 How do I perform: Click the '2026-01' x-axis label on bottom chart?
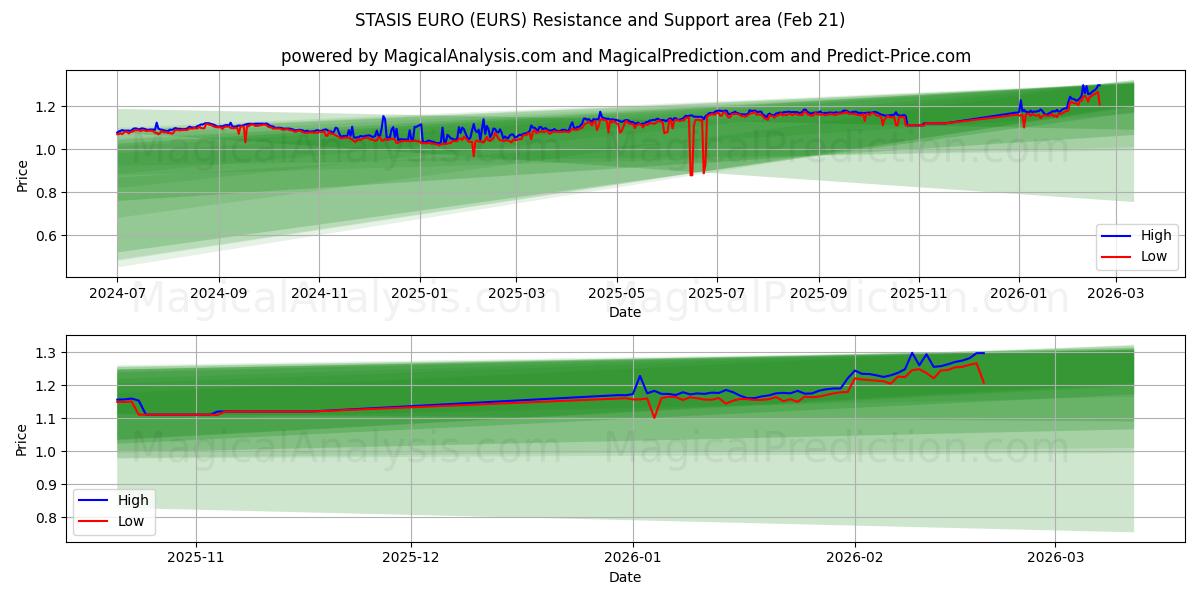pos(634,558)
